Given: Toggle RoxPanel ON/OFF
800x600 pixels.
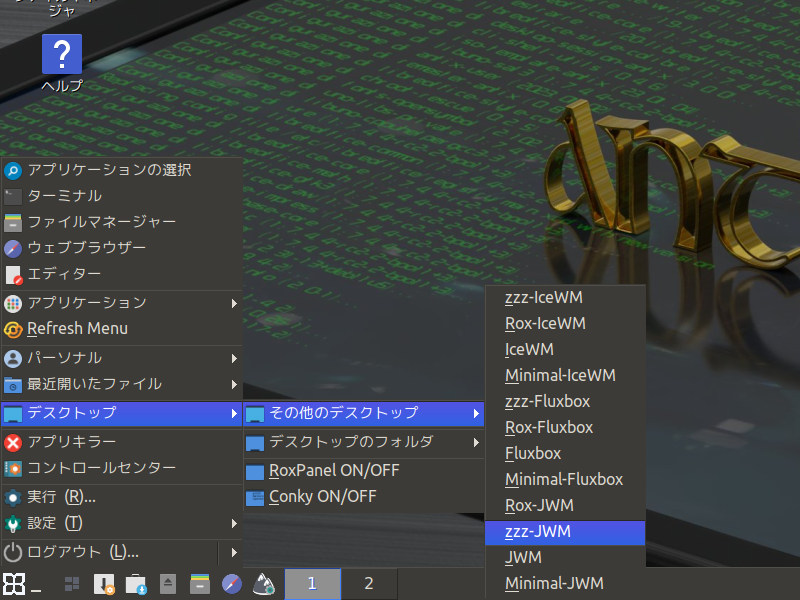Looking at the screenshot, I should (x=363, y=471).
